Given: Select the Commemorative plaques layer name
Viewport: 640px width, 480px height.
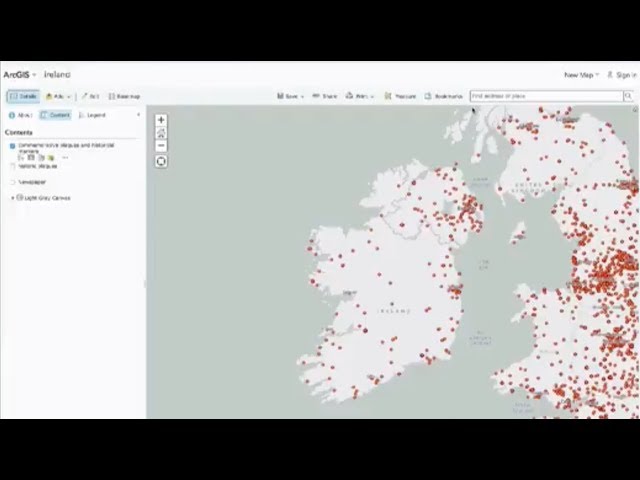Looking at the screenshot, I should pyautogui.click(x=66, y=148).
